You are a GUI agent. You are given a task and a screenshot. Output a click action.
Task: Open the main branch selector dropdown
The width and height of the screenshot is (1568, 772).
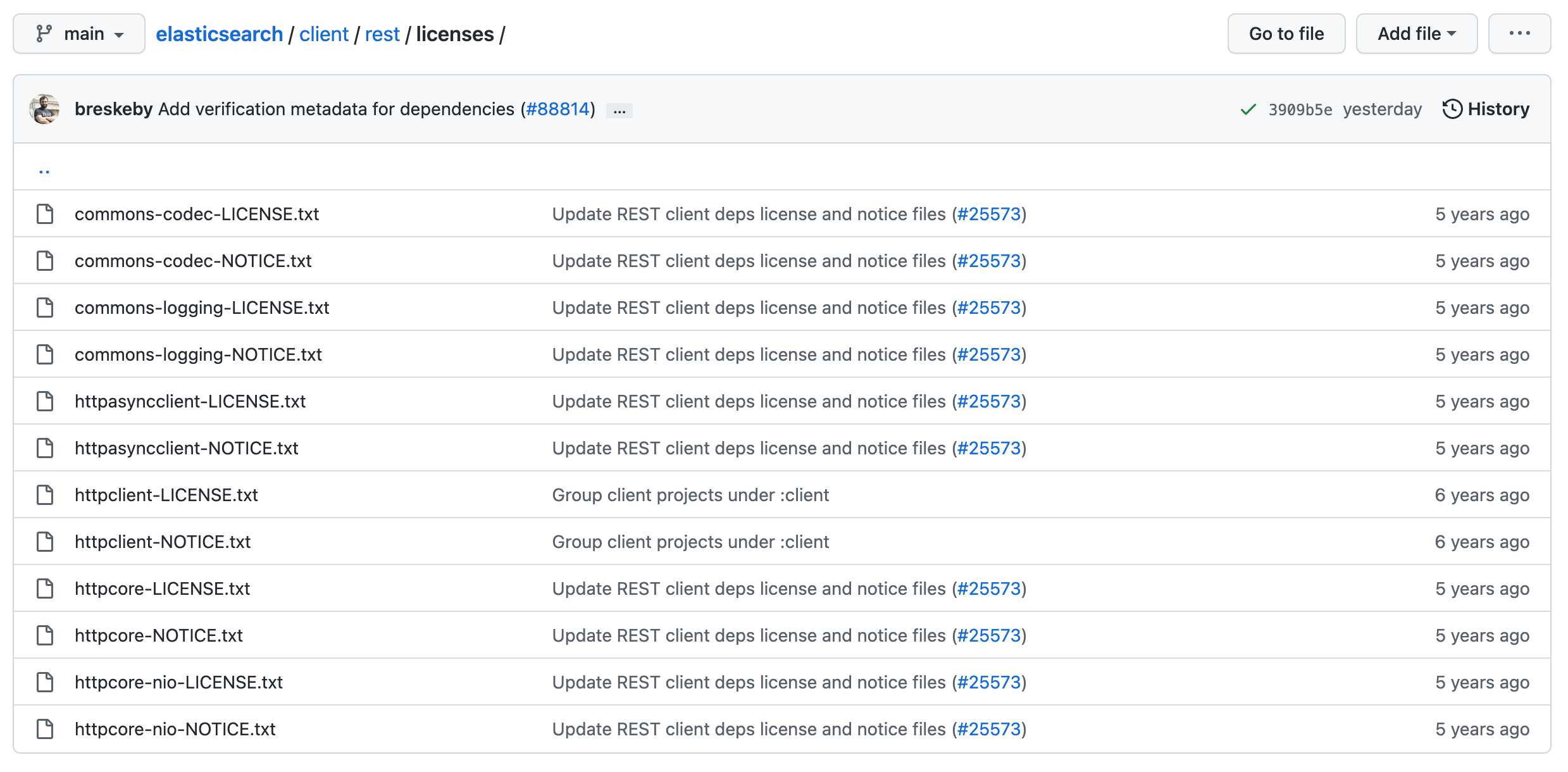coord(79,34)
